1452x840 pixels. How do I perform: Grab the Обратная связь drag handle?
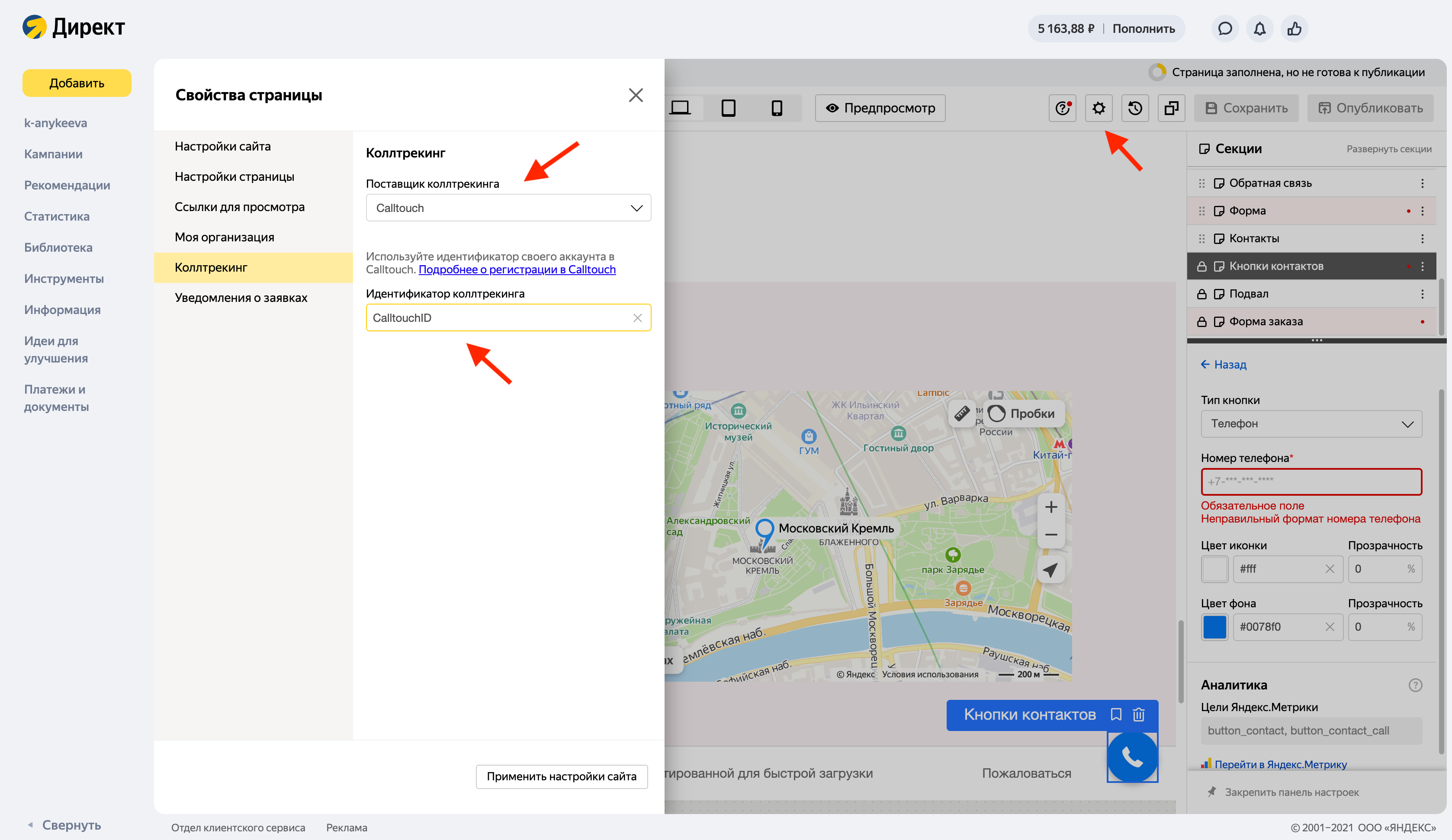click(x=1202, y=183)
